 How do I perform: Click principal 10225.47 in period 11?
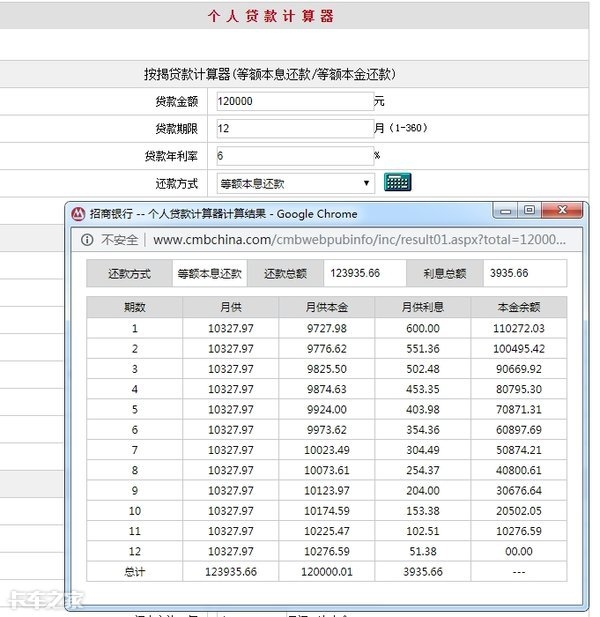[327, 531]
